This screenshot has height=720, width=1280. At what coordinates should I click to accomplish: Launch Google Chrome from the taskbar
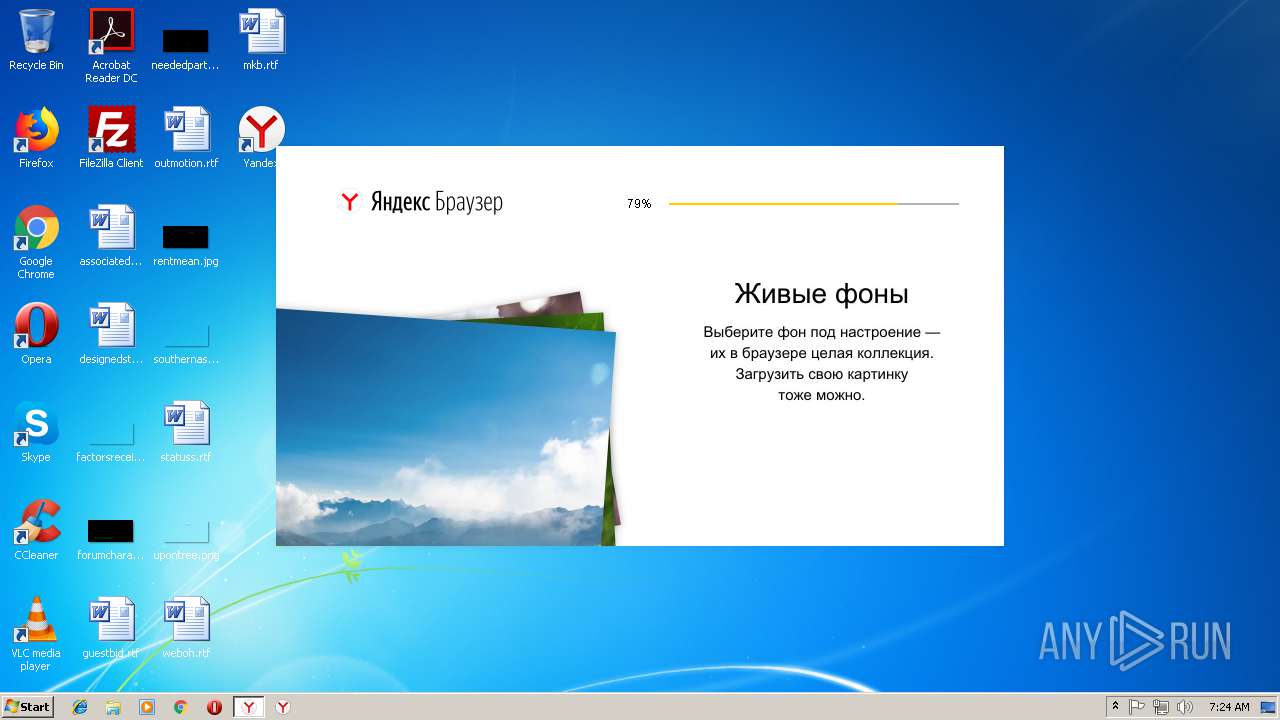pyautogui.click(x=181, y=707)
